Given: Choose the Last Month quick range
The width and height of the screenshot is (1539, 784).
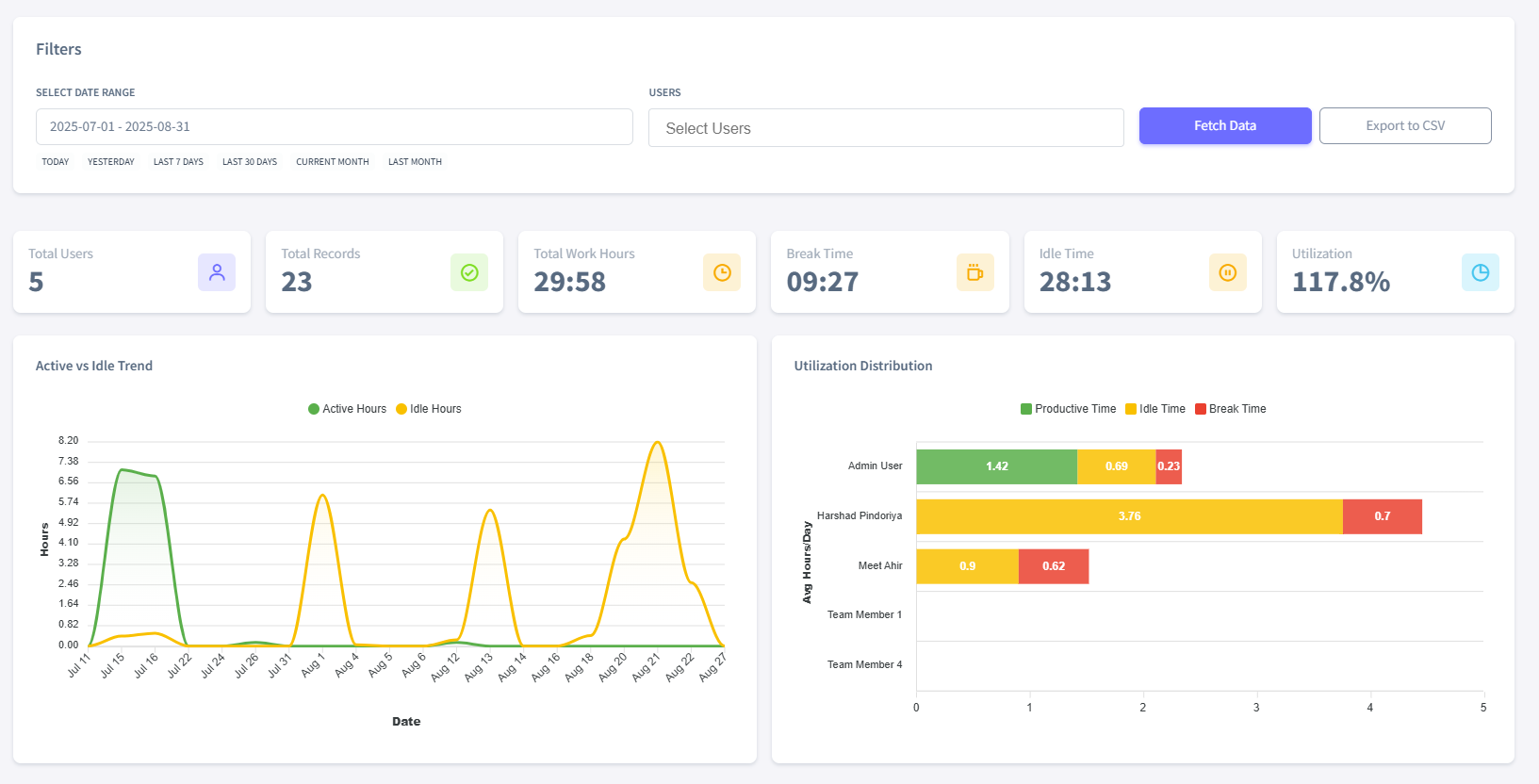Looking at the screenshot, I should coord(415,162).
